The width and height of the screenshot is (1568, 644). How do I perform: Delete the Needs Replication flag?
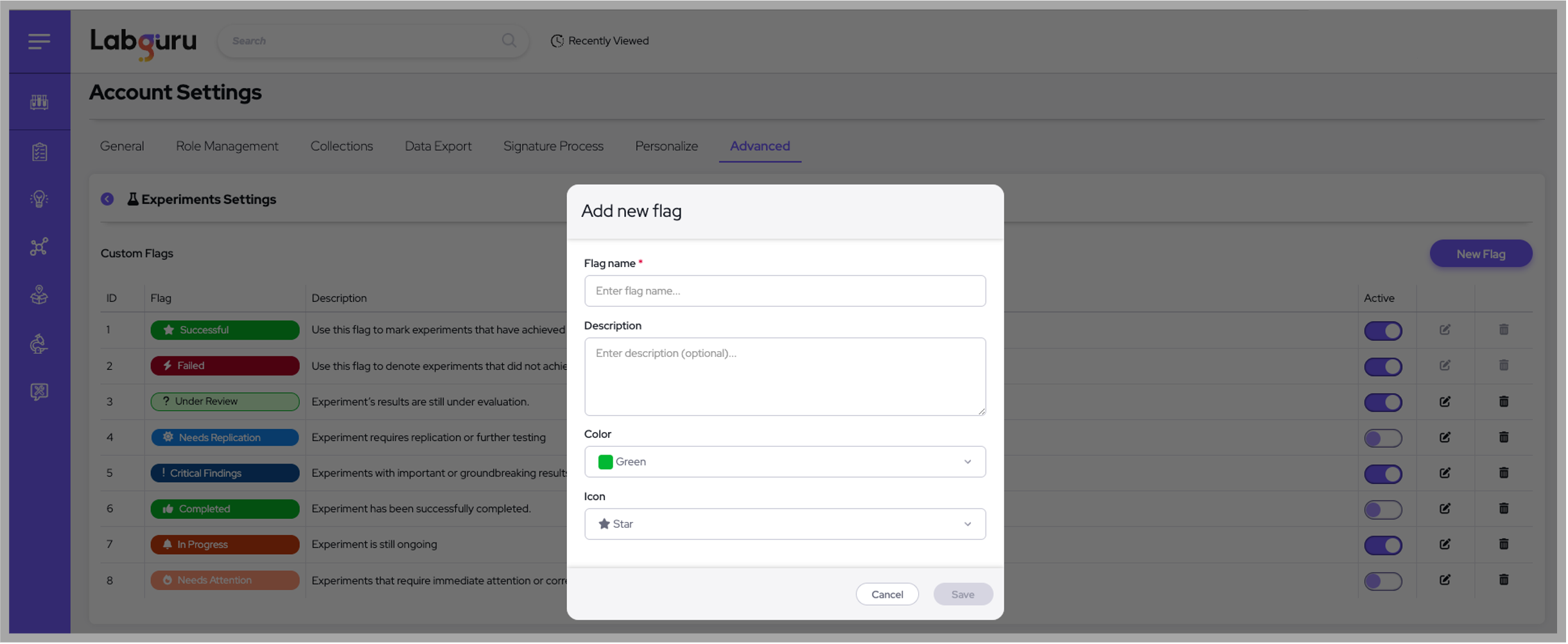1504,437
